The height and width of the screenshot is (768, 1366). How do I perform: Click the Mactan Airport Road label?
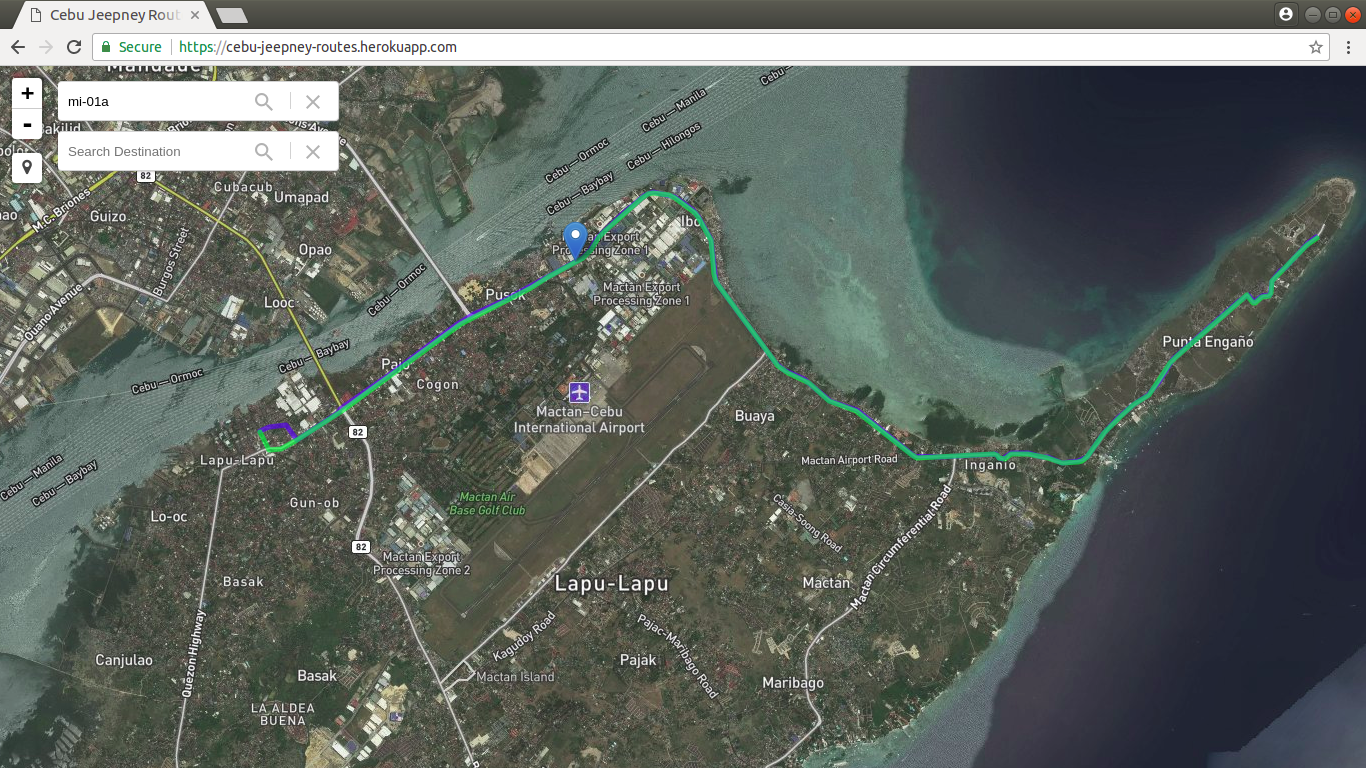pyautogui.click(x=849, y=460)
